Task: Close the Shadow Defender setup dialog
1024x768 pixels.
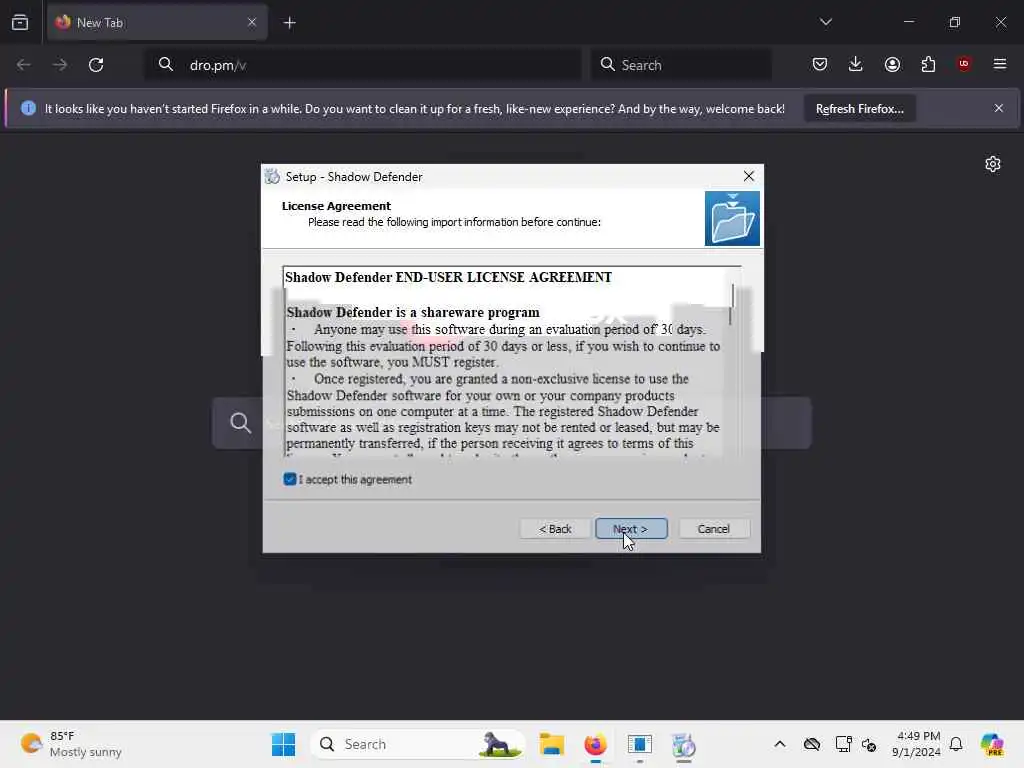Action: click(748, 176)
